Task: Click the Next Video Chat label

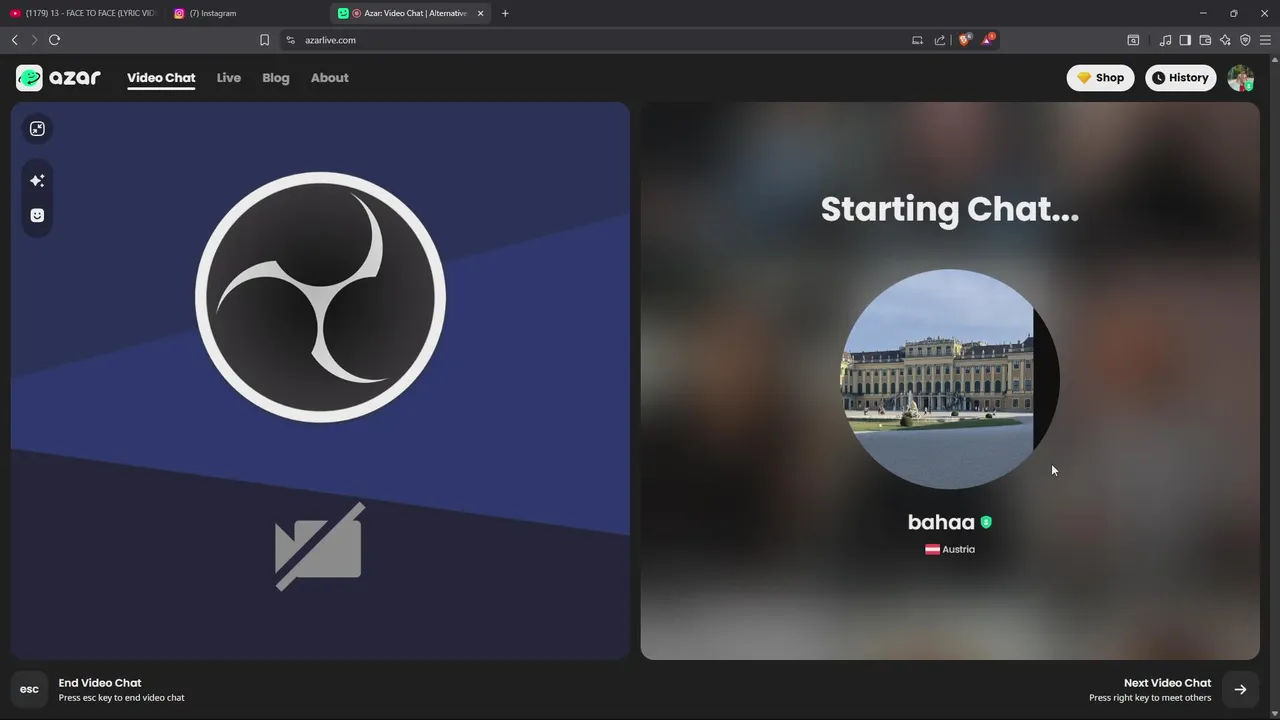Action: pos(1167,683)
